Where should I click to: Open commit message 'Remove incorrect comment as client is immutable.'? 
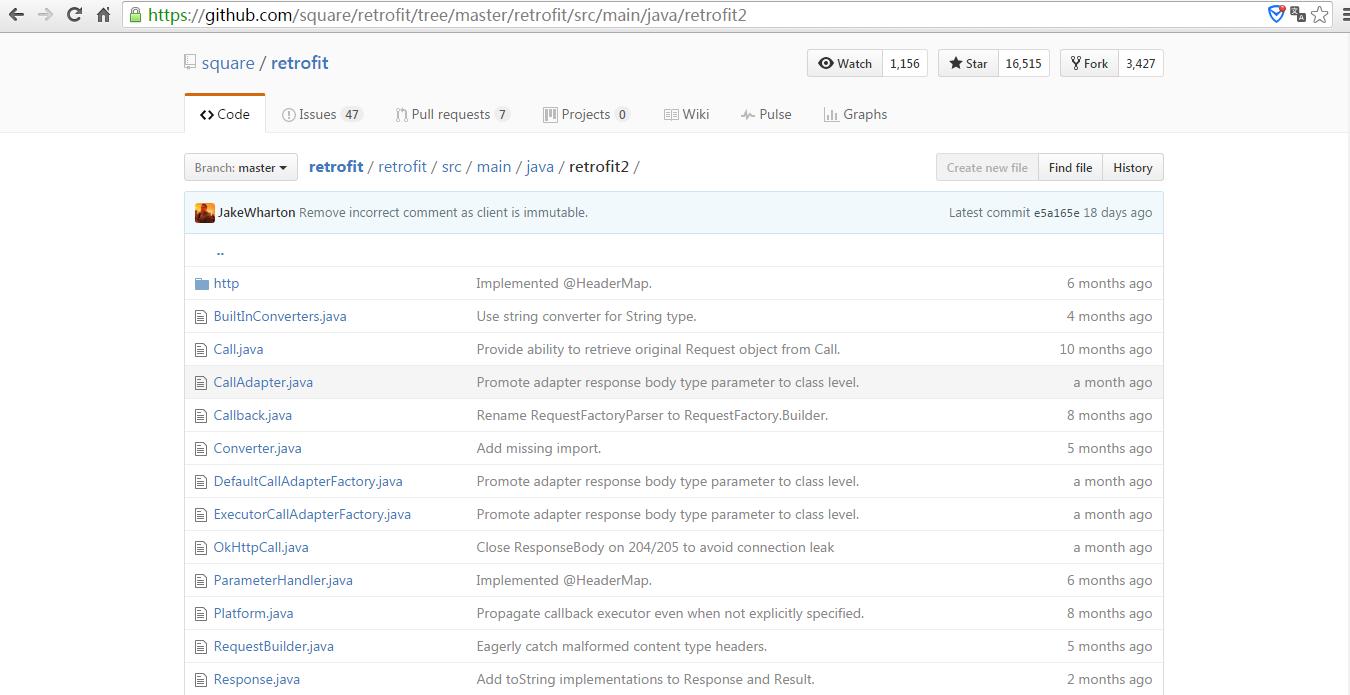[x=443, y=213]
